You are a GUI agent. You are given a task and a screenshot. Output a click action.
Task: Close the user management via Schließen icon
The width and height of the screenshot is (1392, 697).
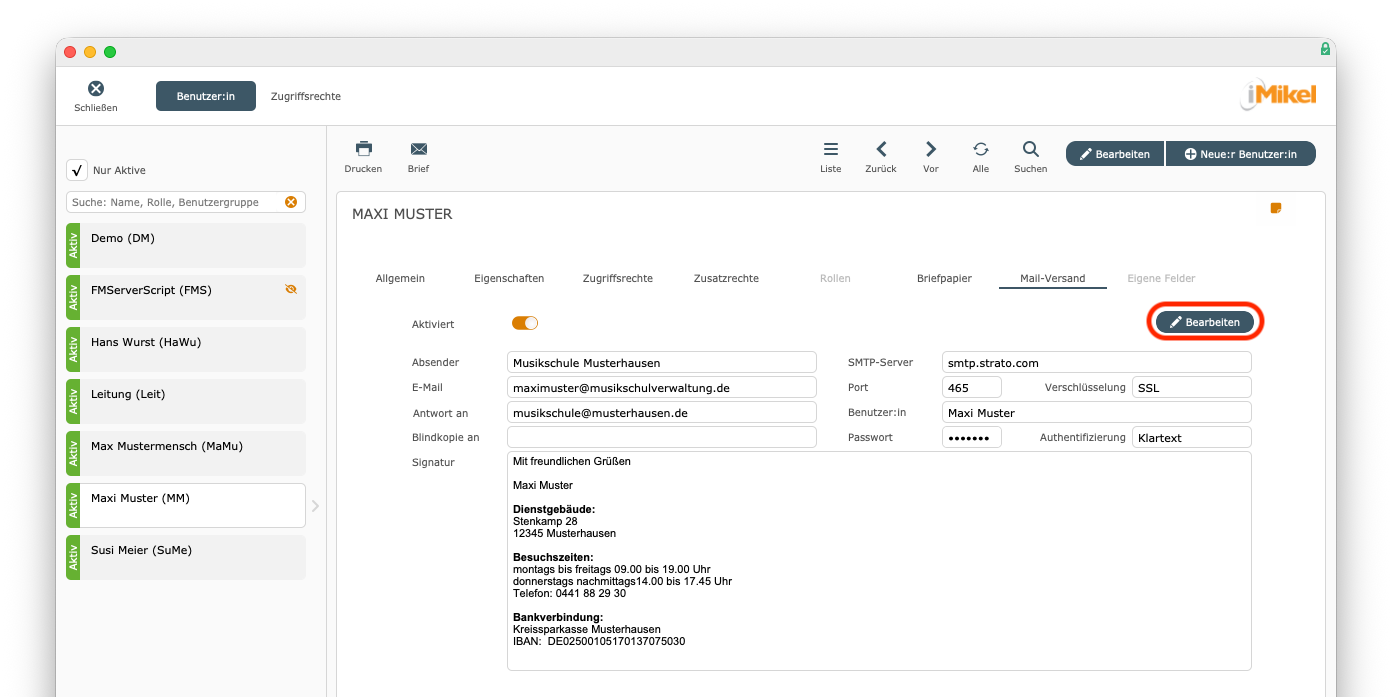pyautogui.click(x=96, y=89)
